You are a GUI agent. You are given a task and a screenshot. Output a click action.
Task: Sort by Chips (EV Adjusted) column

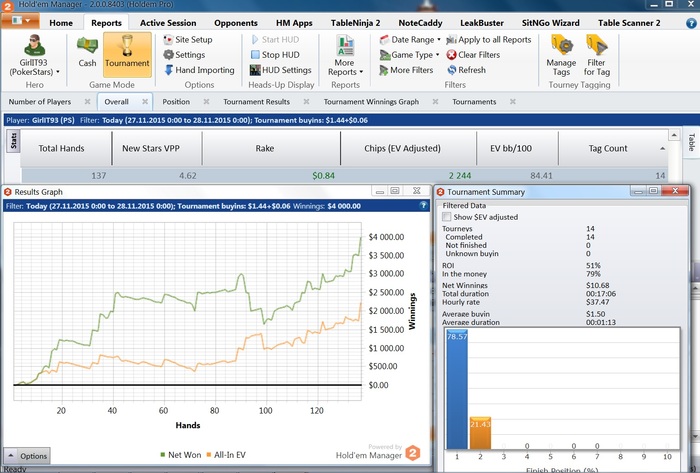(x=408, y=148)
